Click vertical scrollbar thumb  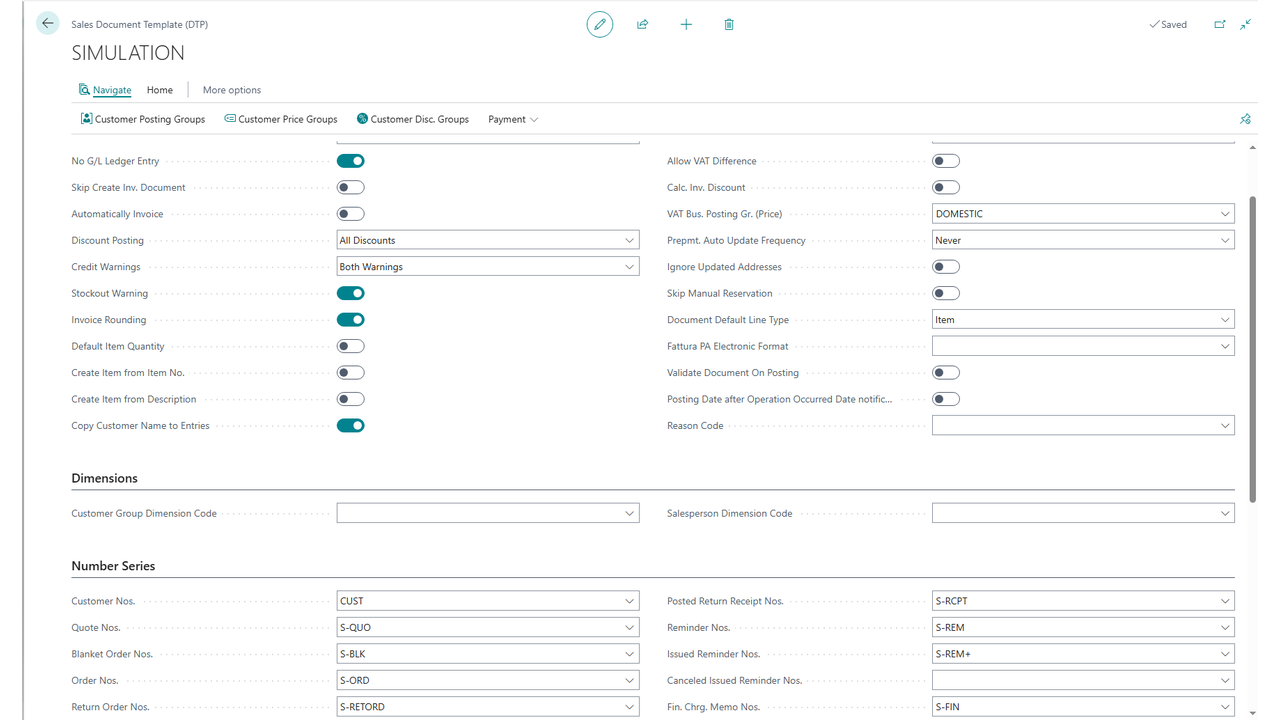point(1254,349)
